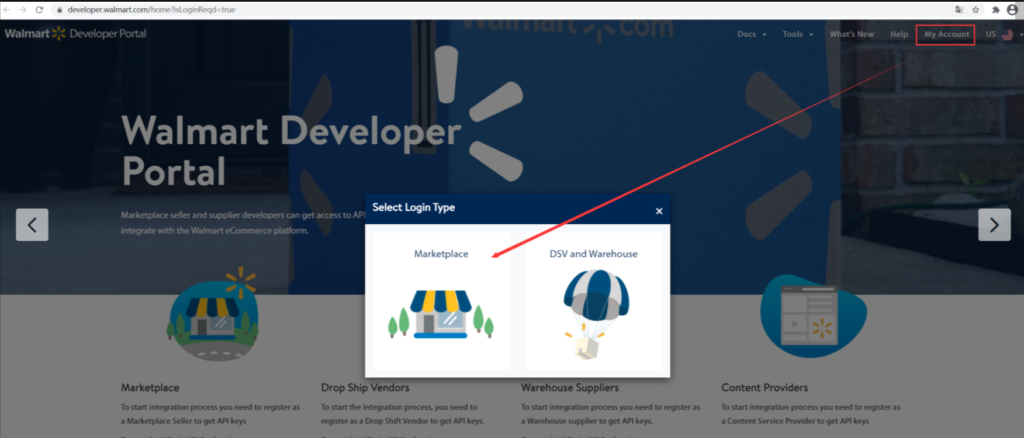The width and height of the screenshot is (1024, 438).
Task: Open the US country selector
Action: (1004, 35)
